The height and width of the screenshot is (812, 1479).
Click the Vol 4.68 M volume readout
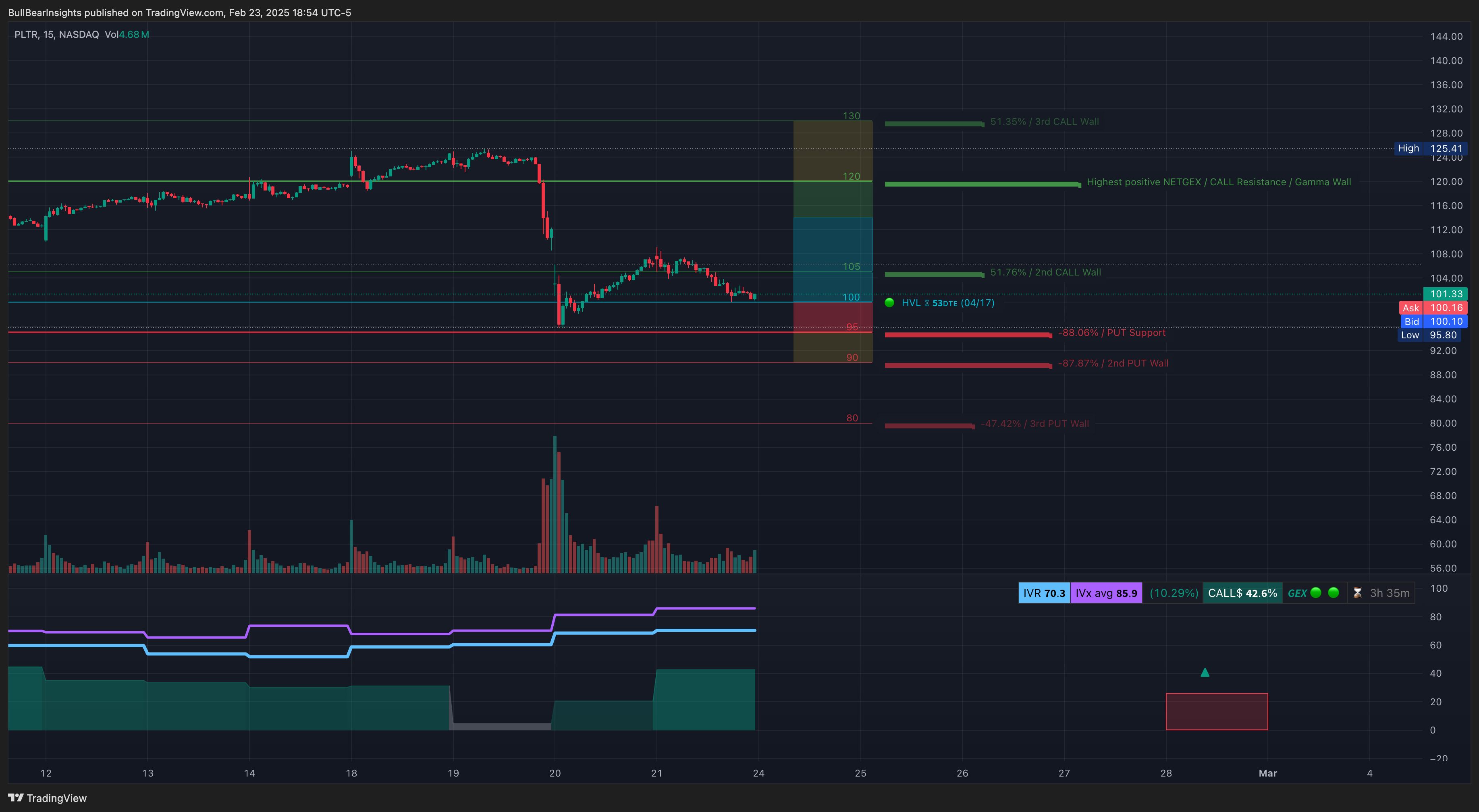(x=127, y=34)
